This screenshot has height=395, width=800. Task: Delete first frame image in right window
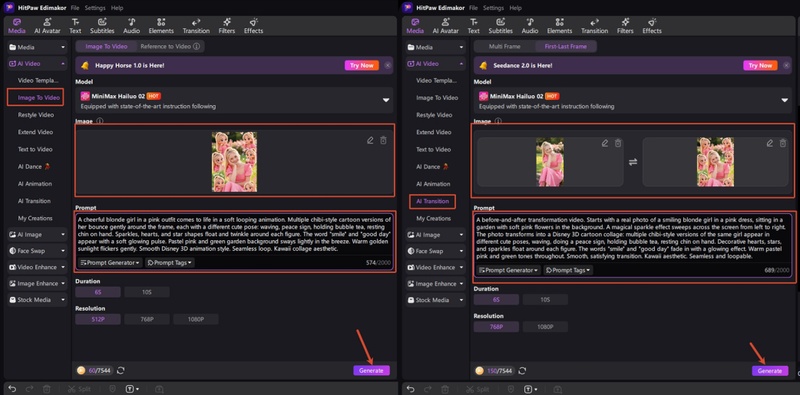pos(618,143)
